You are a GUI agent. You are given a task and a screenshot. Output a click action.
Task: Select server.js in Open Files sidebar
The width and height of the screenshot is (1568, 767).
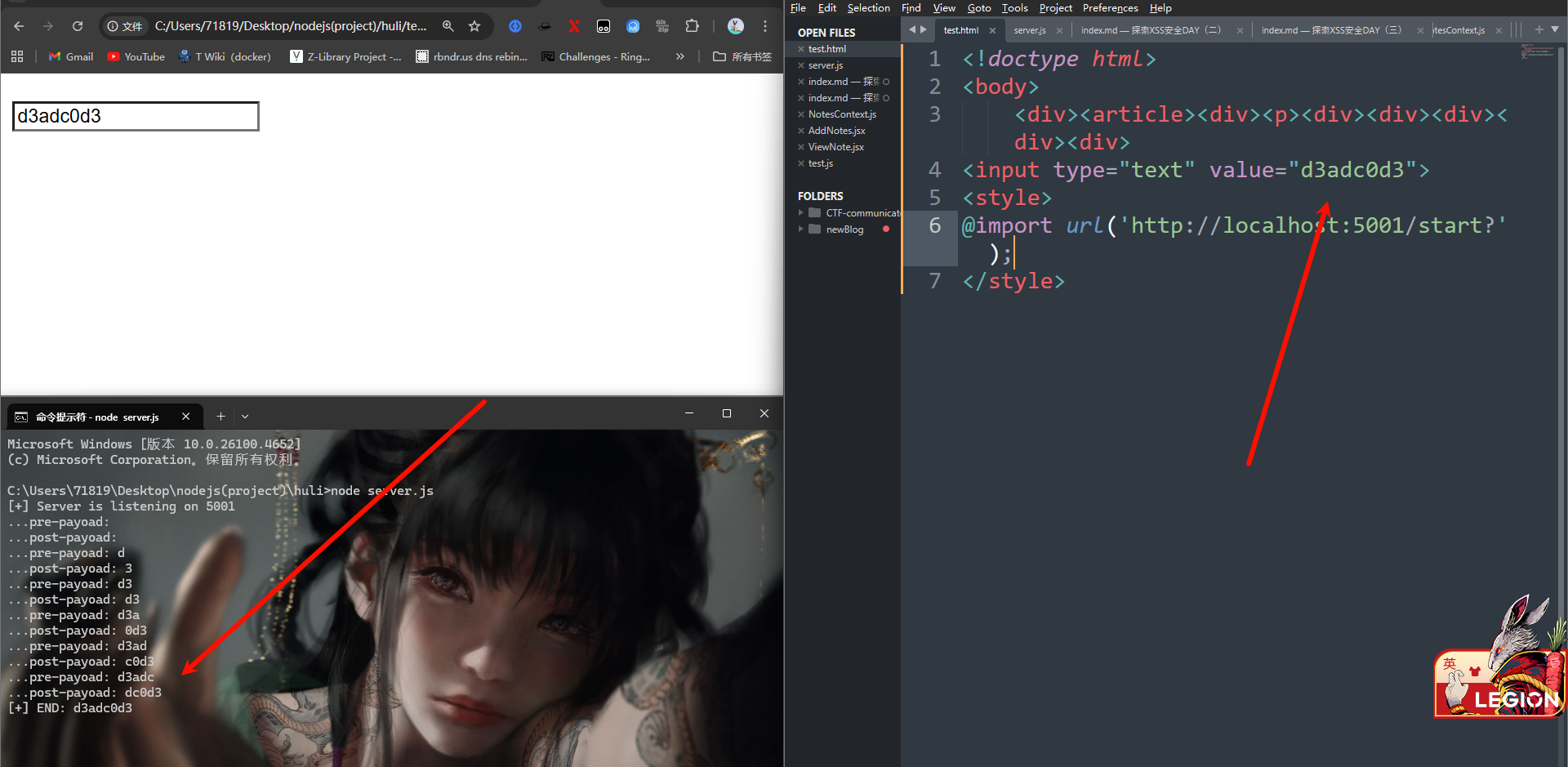[826, 65]
